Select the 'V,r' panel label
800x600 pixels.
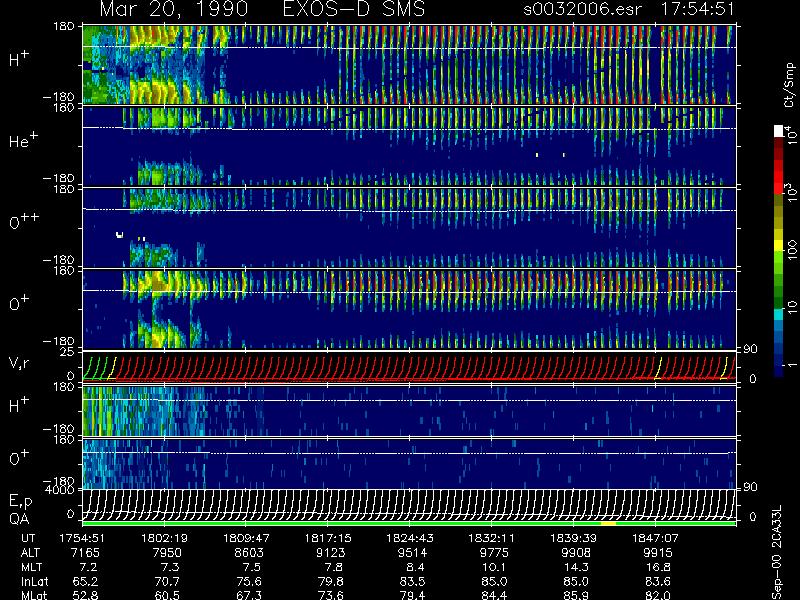coord(19,363)
